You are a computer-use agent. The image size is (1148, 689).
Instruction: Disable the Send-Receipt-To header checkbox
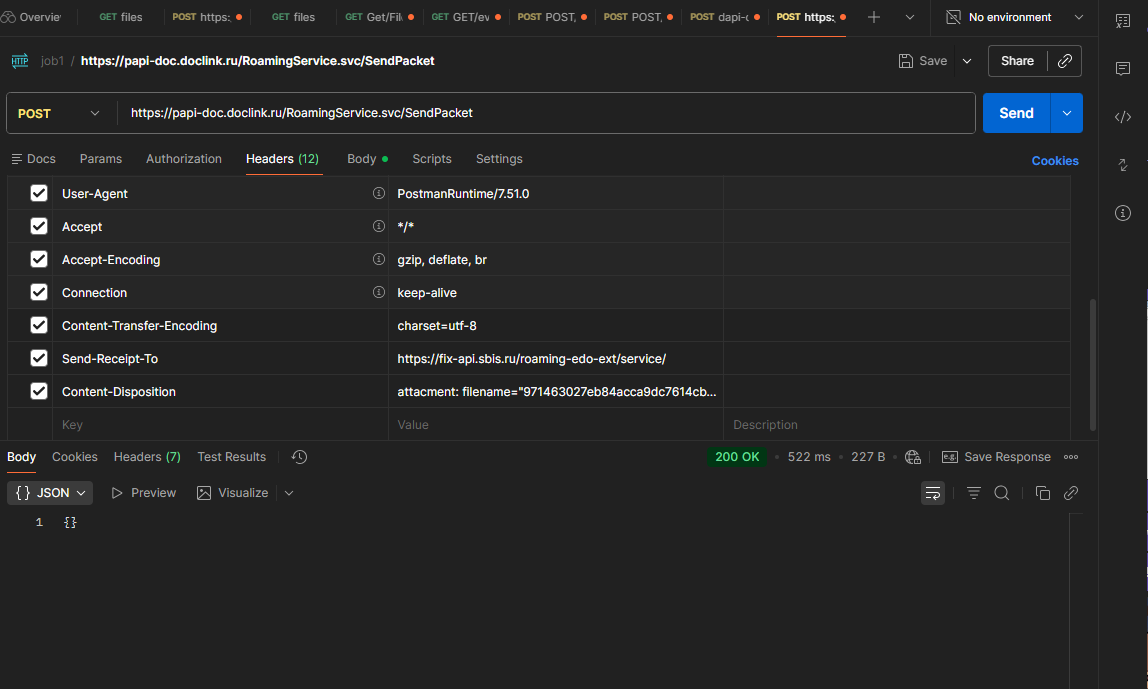(39, 358)
